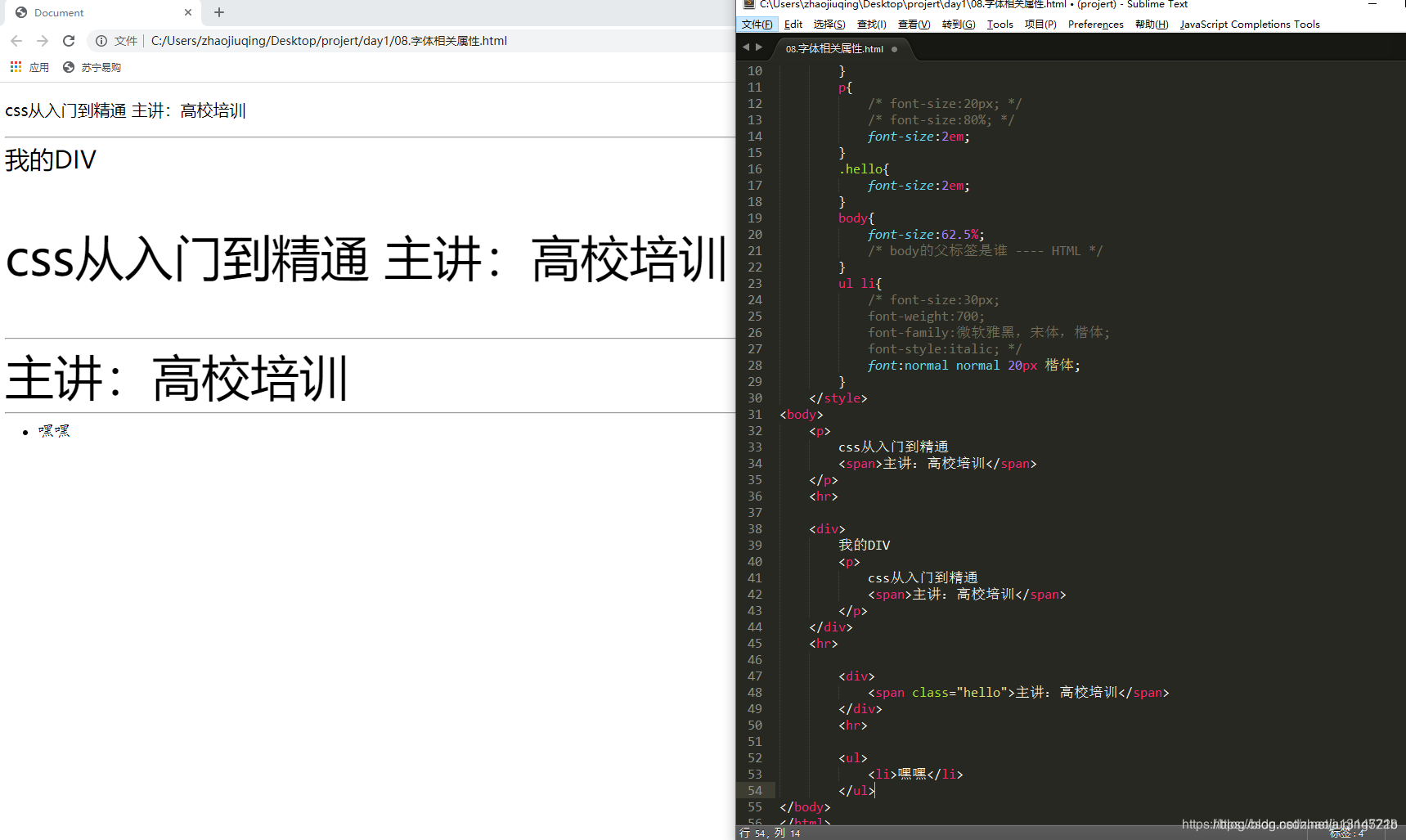Image resolution: width=1406 pixels, height=840 pixels.
Task: Click the 行 54, 列 14 status bar entry
Action: pyautogui.click(x=770, y=833)
